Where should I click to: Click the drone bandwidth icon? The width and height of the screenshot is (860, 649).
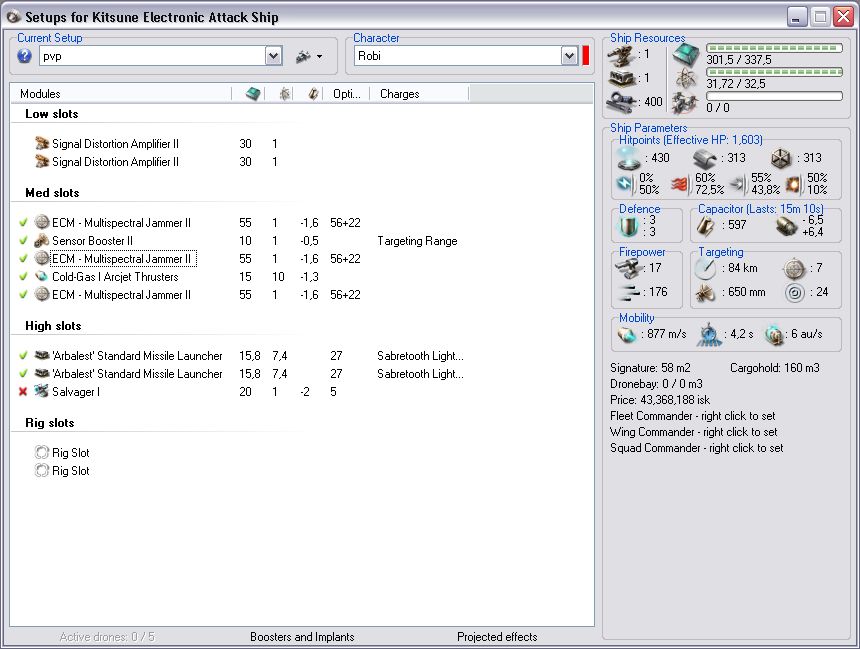686,103
